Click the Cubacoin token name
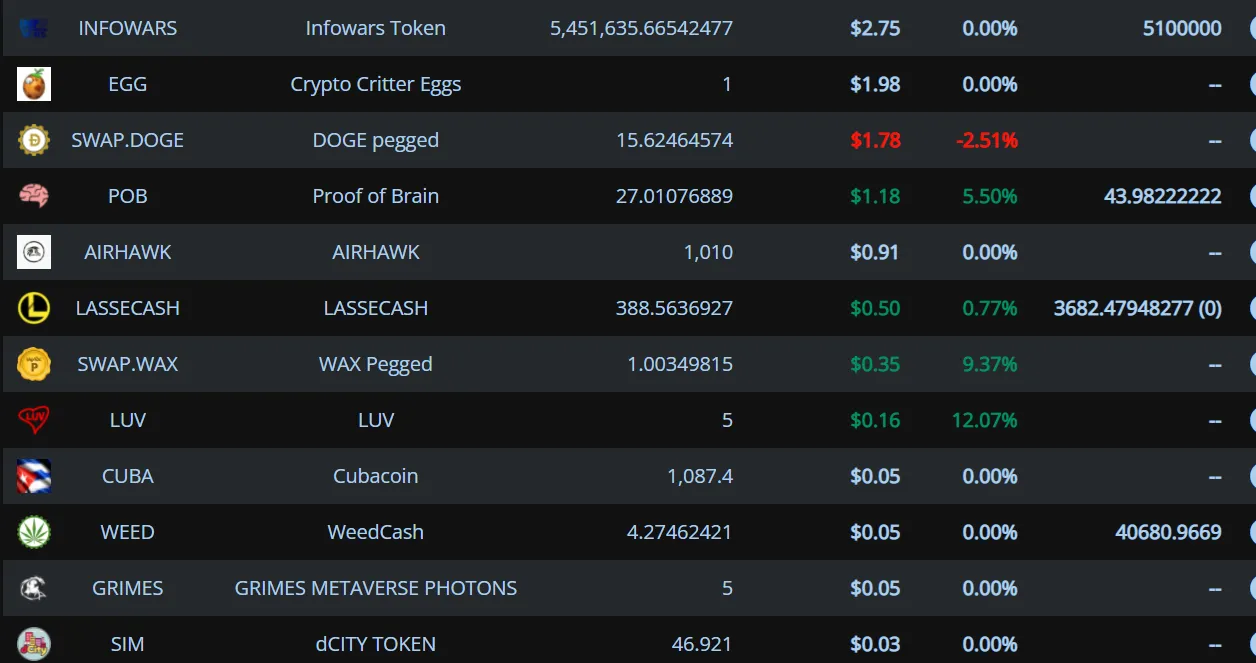The image size is (1256, 663). pos(376,476)
